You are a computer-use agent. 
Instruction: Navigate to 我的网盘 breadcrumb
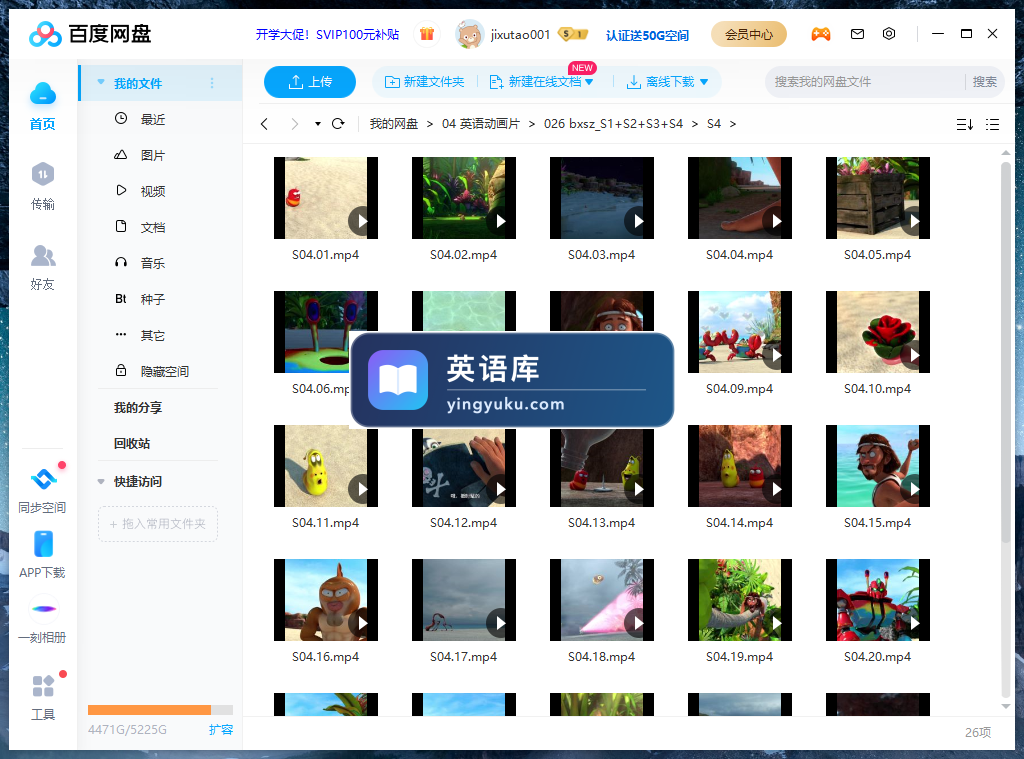click(x=394, y=124)
